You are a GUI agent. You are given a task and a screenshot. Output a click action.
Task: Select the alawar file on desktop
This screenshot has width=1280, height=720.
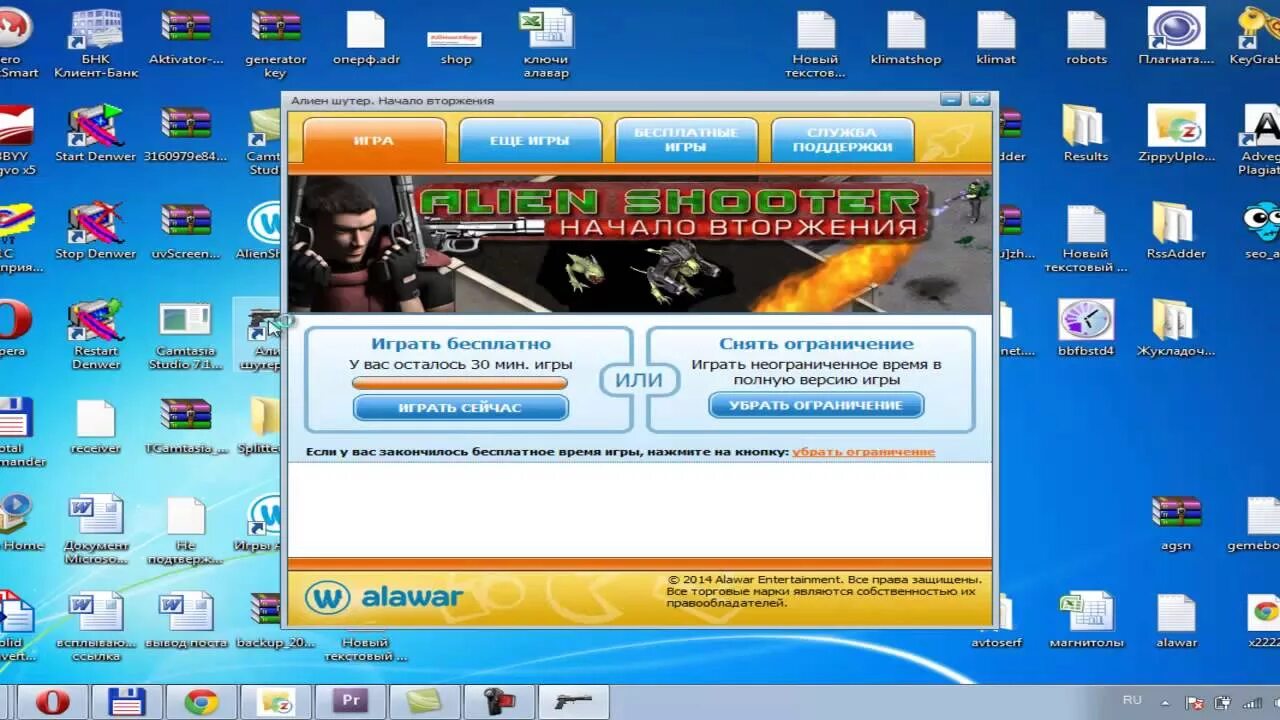tap(1176, 621)
